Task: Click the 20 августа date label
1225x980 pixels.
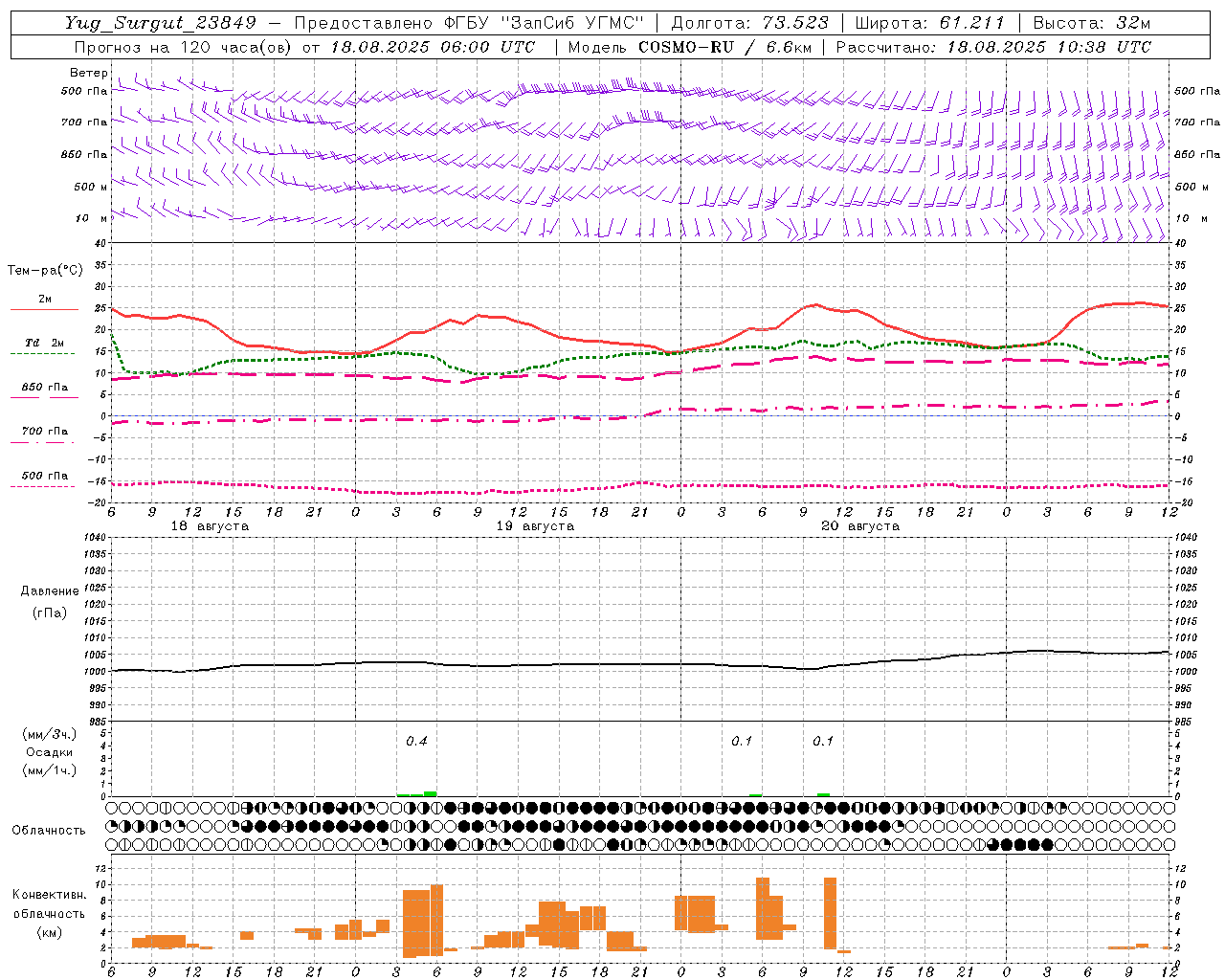Action: pyautogui.click(x=860, y=526)
